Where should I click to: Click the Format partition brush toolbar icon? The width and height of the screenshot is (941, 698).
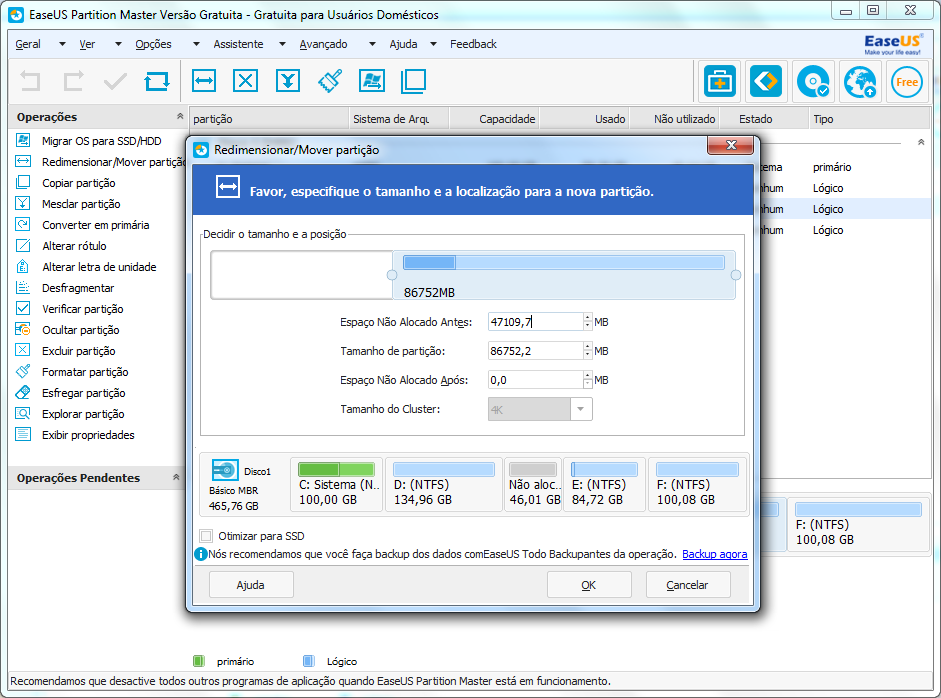[330, 81]
